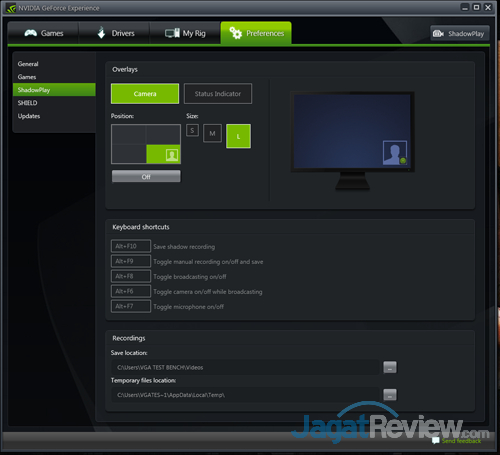Click the "Recordings" section heading
Viewport: 500px width, 455px height.
pos(129,338)
